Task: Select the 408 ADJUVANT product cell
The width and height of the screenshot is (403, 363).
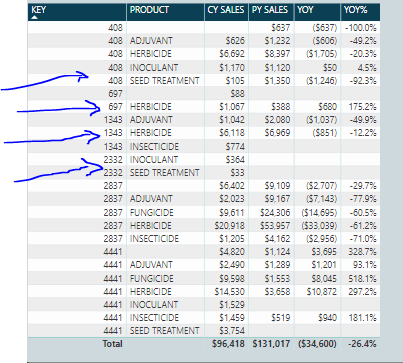Action: coord(151,41)
